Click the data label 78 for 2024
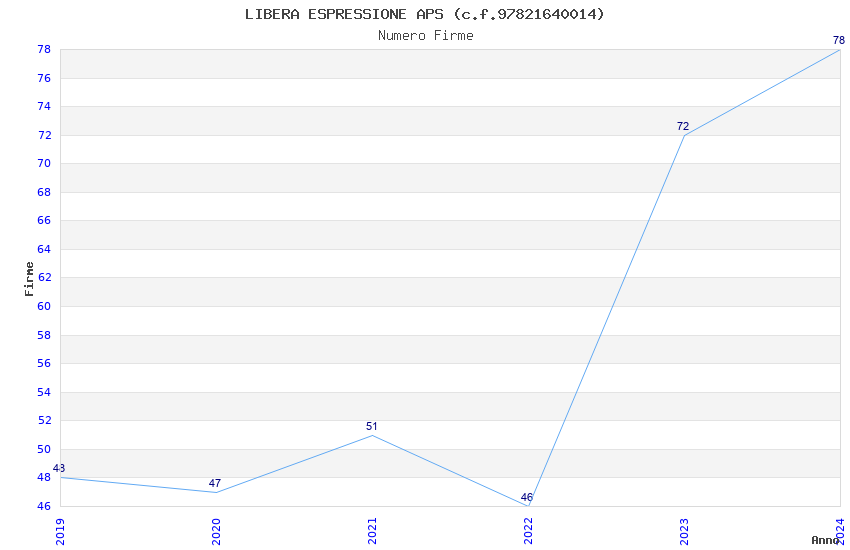 tap(839, 40)
